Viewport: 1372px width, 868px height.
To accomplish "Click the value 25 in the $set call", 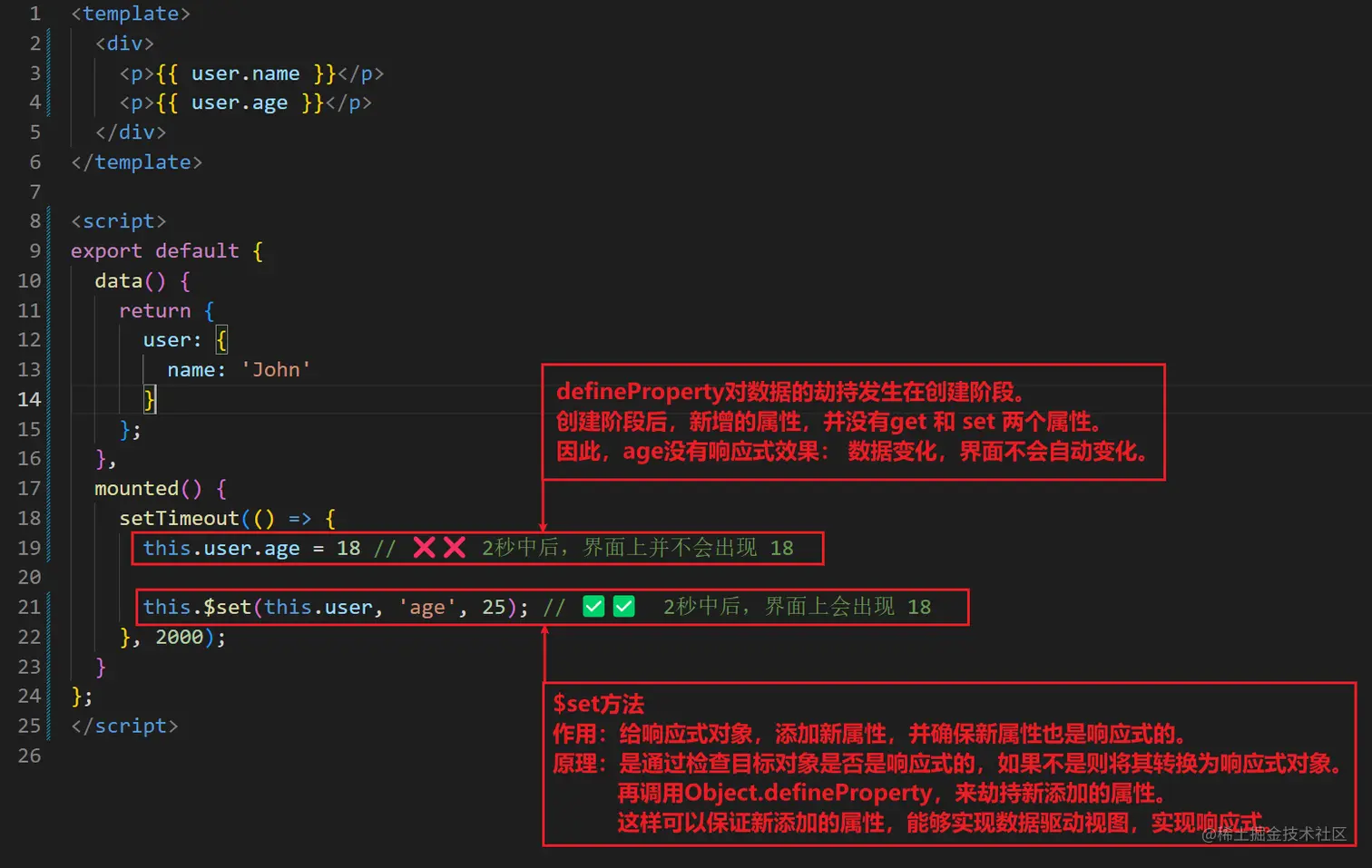I will [x=494, y=608].
